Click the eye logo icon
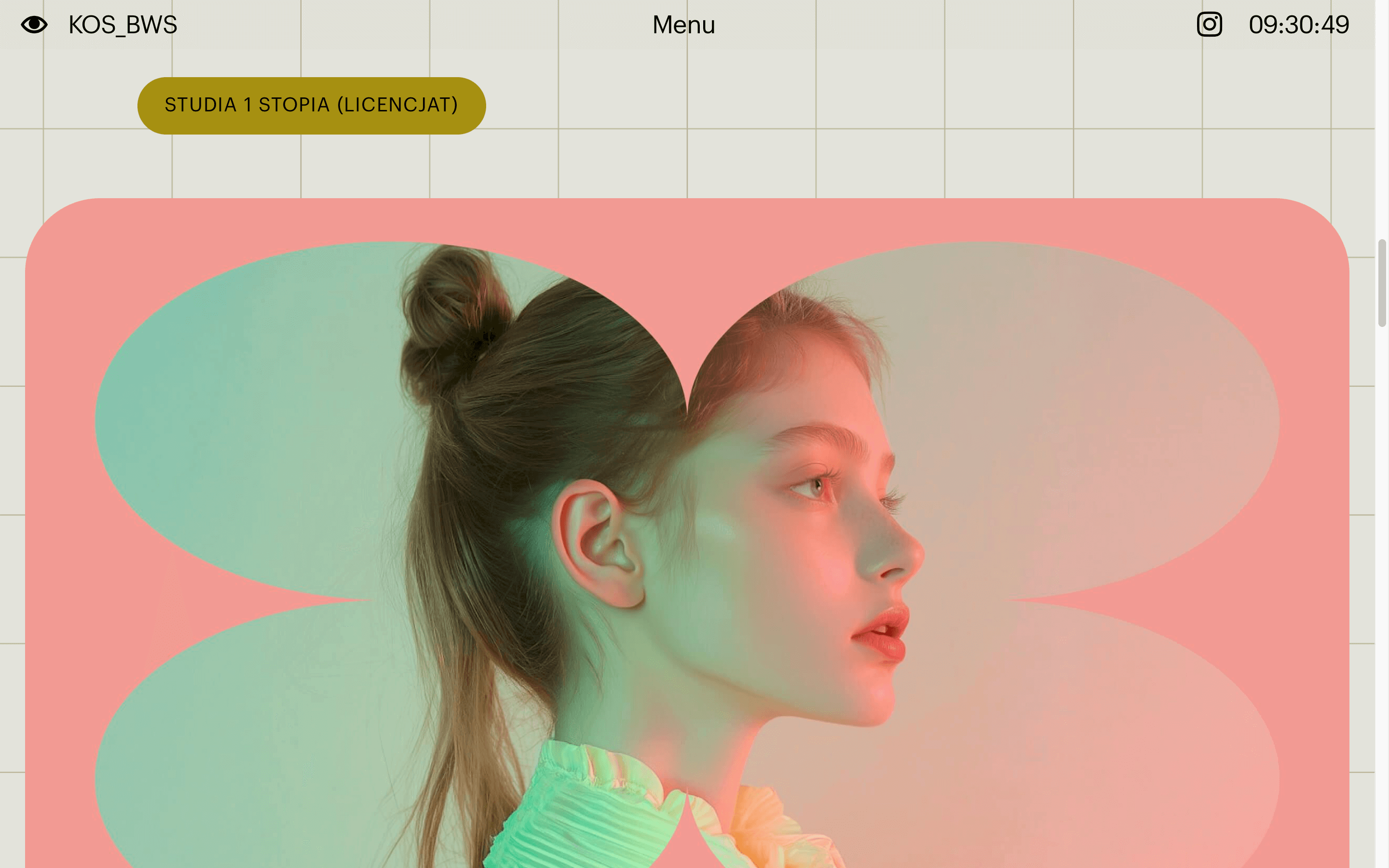 point(34,25)
